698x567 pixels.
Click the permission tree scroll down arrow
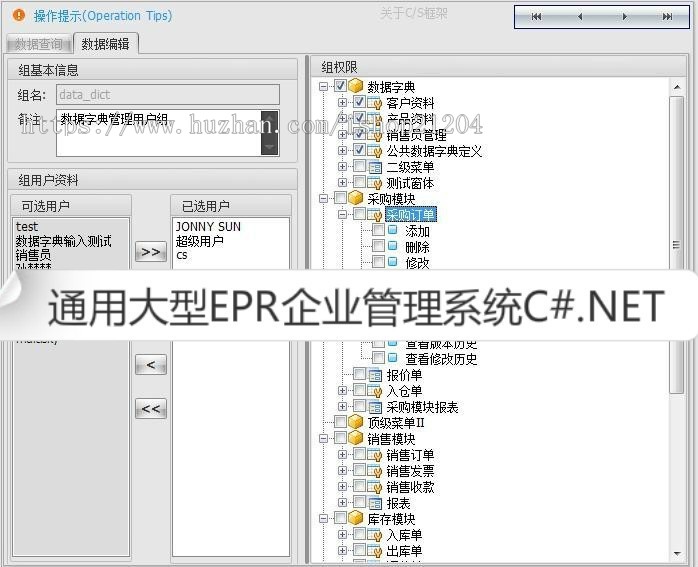677,554
